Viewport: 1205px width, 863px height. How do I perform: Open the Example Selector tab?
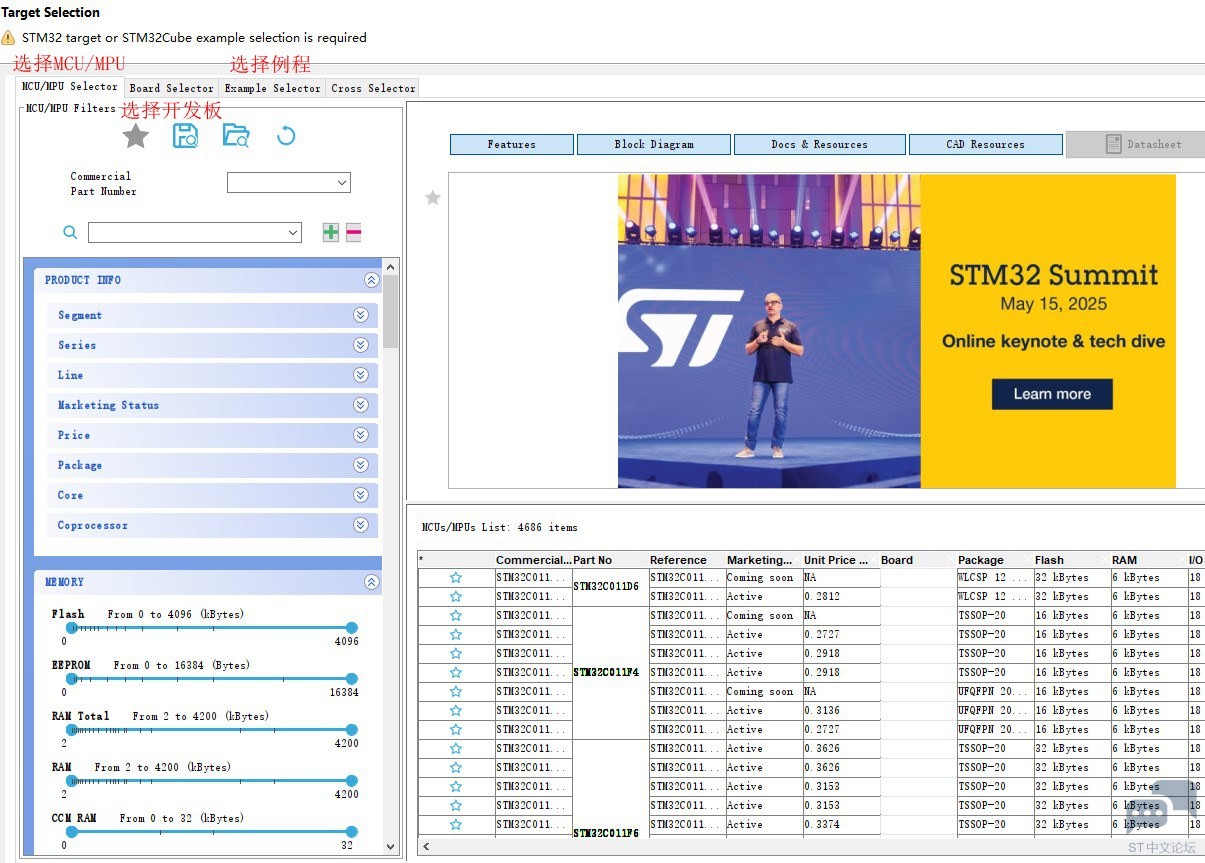272,88
